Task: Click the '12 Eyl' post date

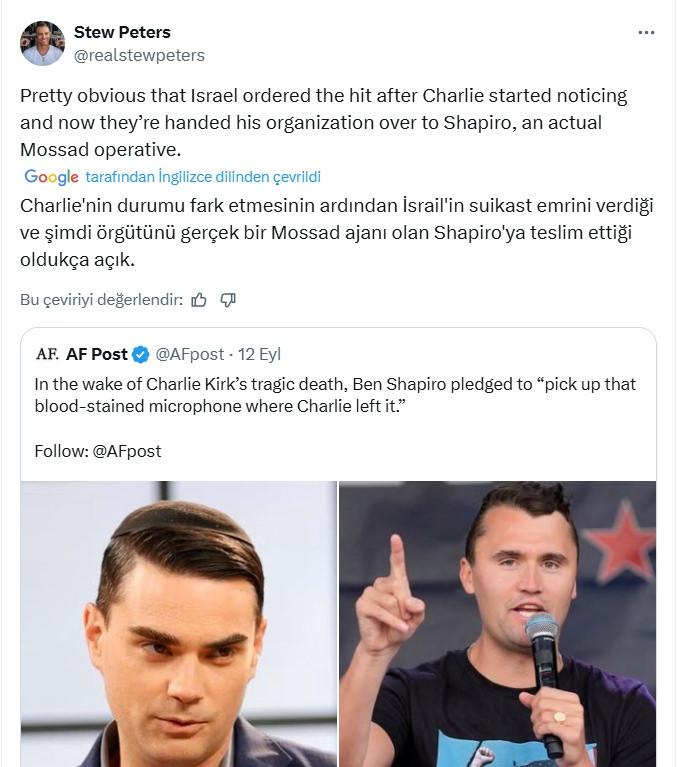Action: (260, 354)
